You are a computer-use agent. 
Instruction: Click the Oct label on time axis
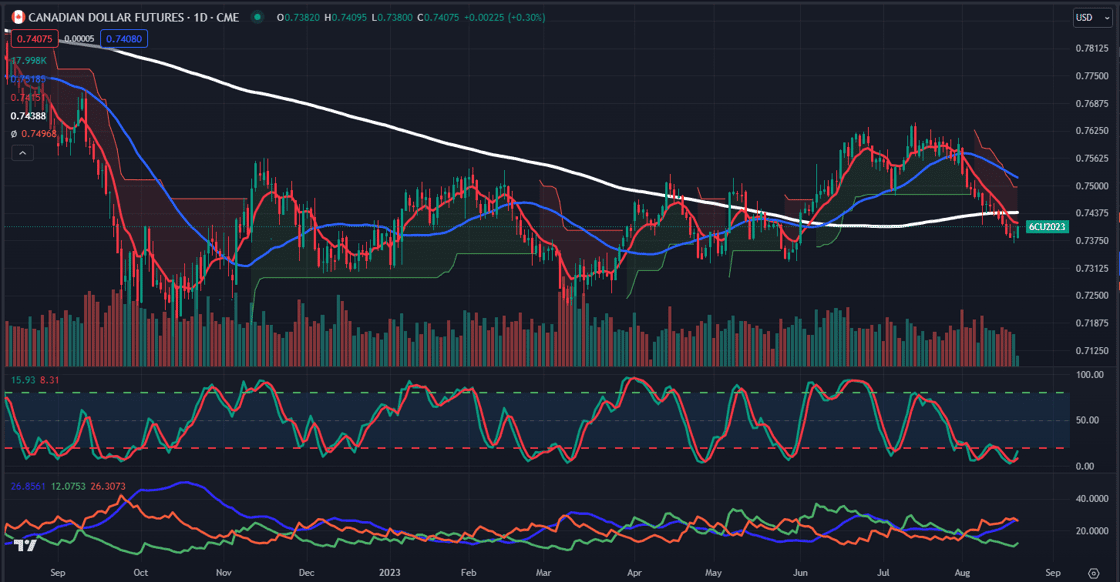pos(141,573)
